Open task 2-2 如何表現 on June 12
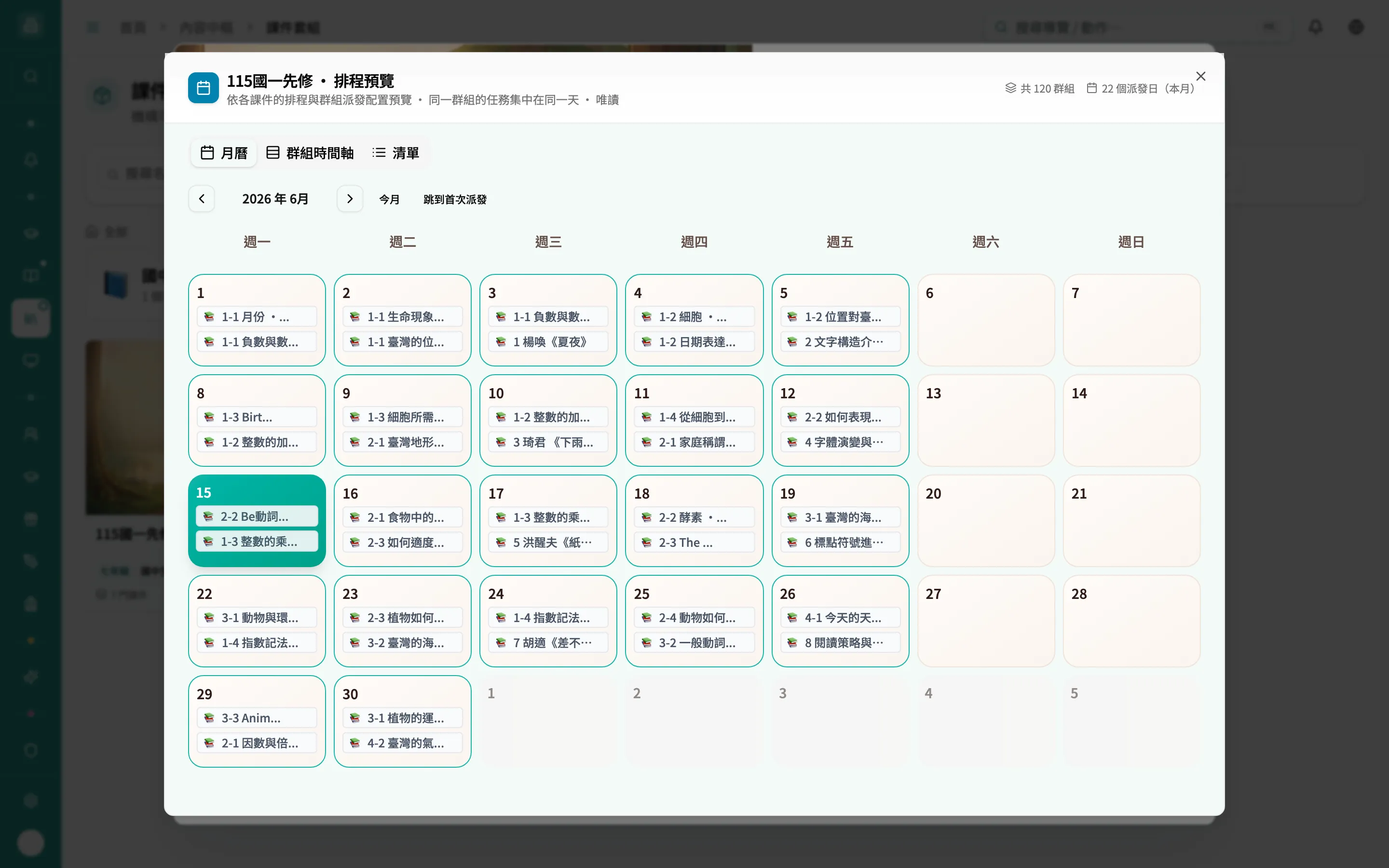 pos(840,417)
